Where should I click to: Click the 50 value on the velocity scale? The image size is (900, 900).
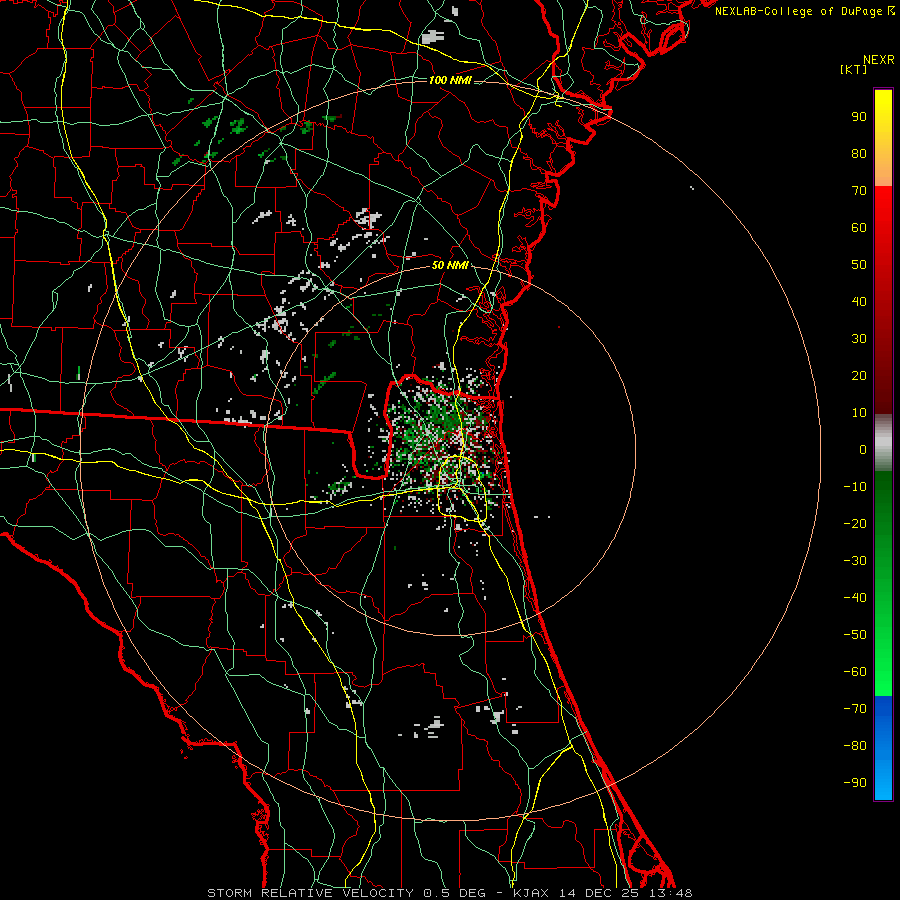pyautogui.click(x=859, y=265)
